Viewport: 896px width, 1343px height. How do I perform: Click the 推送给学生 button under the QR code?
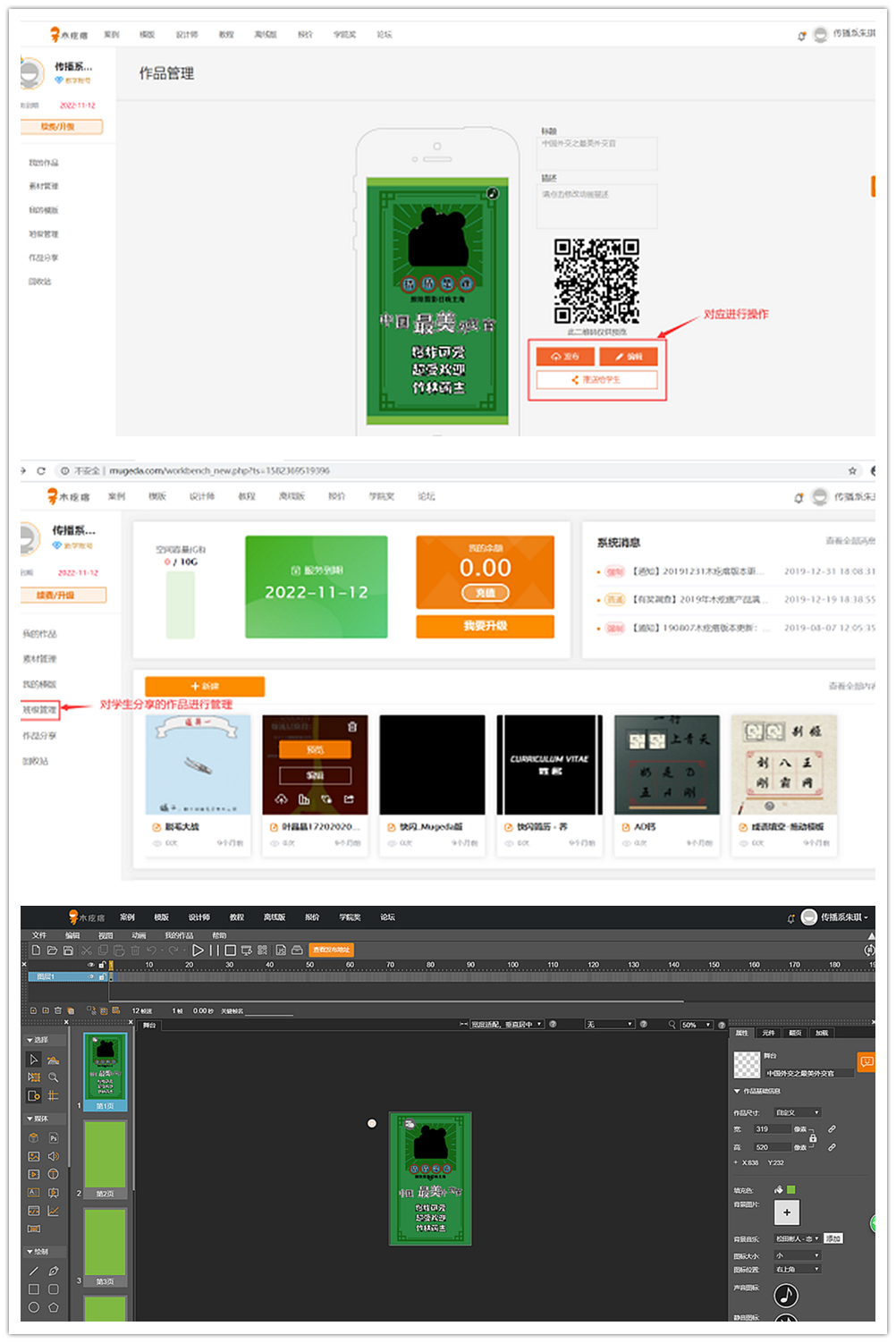point(596,379)
